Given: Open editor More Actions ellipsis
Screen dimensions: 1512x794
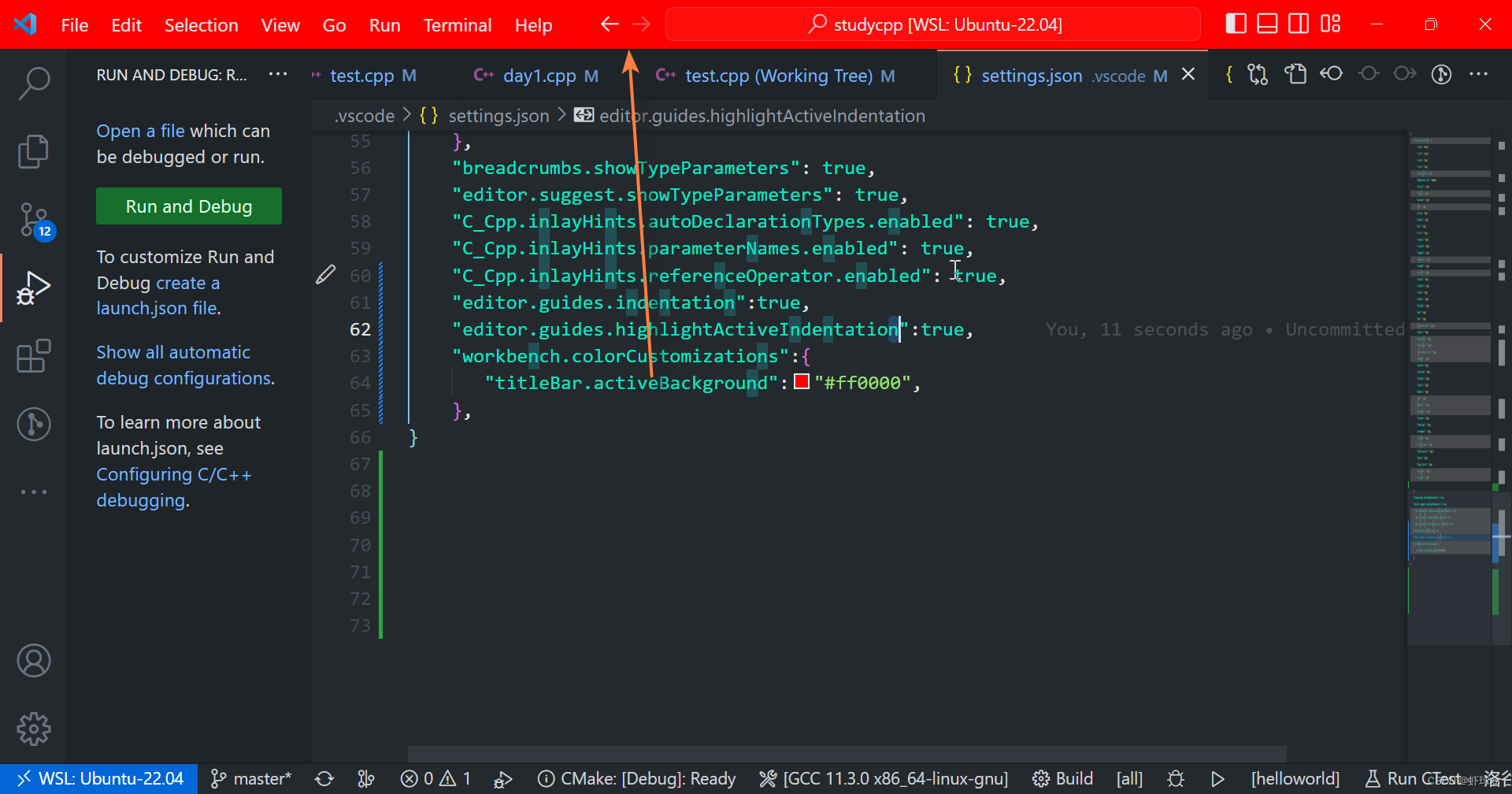Looking at the screenshot, I should 1478,74.
